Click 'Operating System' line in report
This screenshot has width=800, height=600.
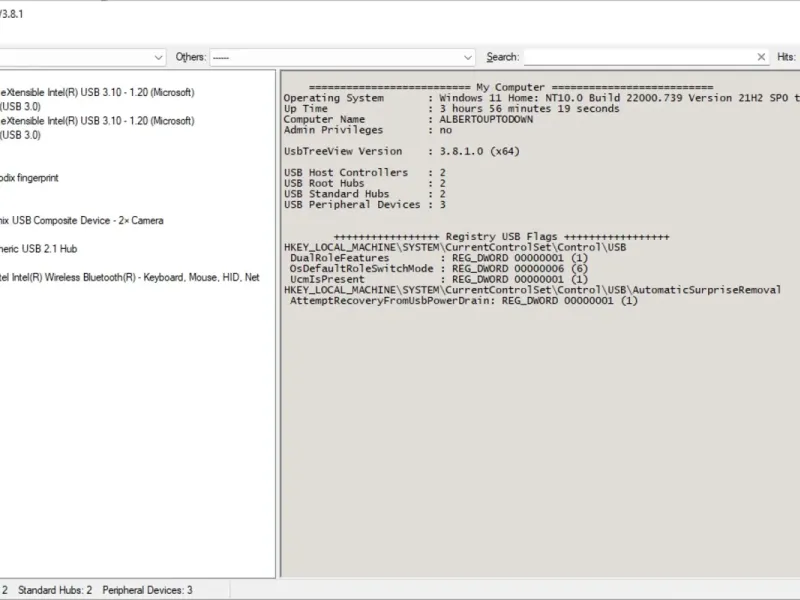click(541, 98)
